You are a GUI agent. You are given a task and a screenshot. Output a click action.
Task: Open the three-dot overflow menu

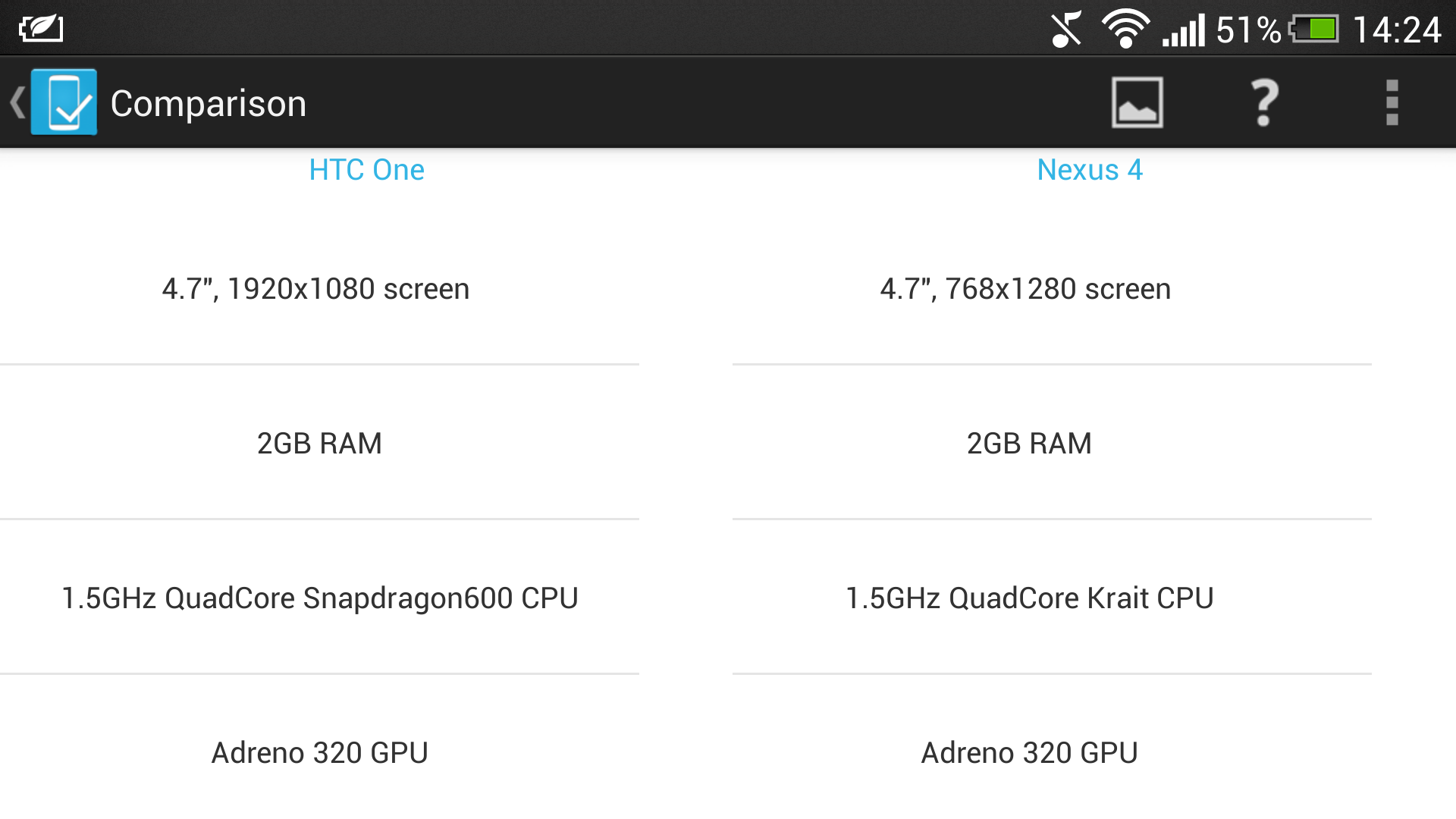coord(1392,102)
